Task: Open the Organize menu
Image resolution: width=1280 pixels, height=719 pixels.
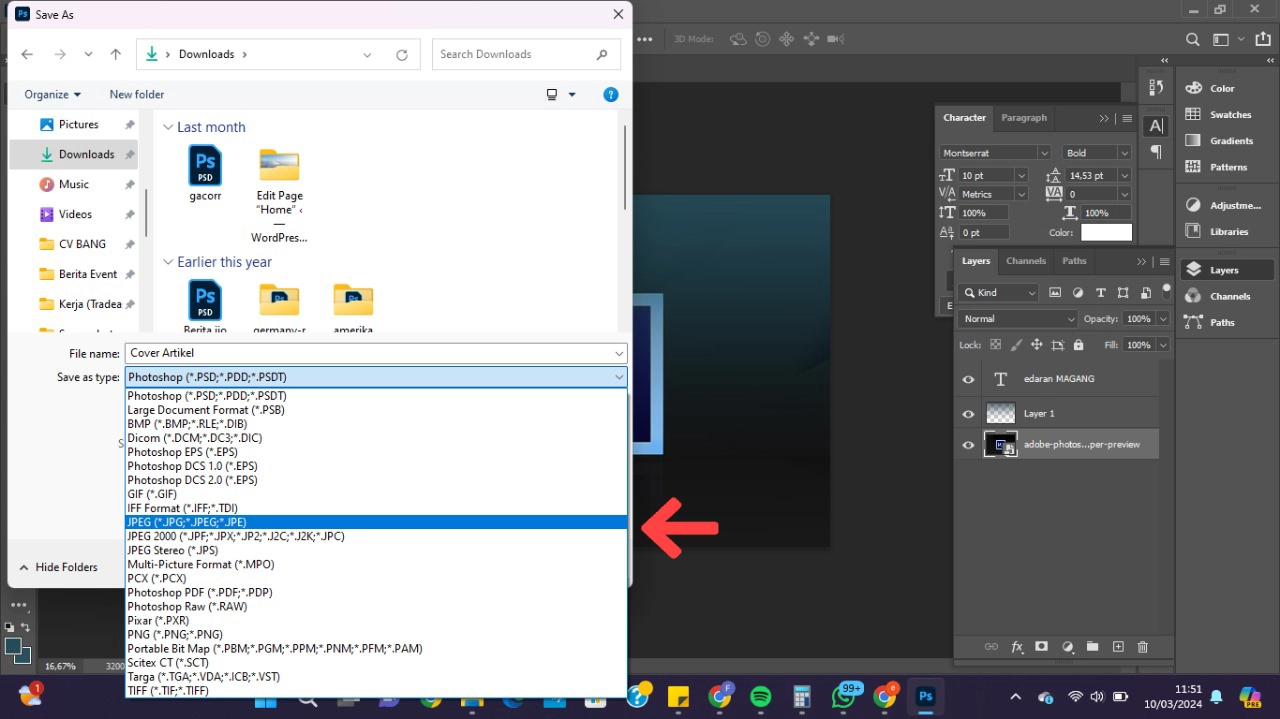Action: [53, 94]
